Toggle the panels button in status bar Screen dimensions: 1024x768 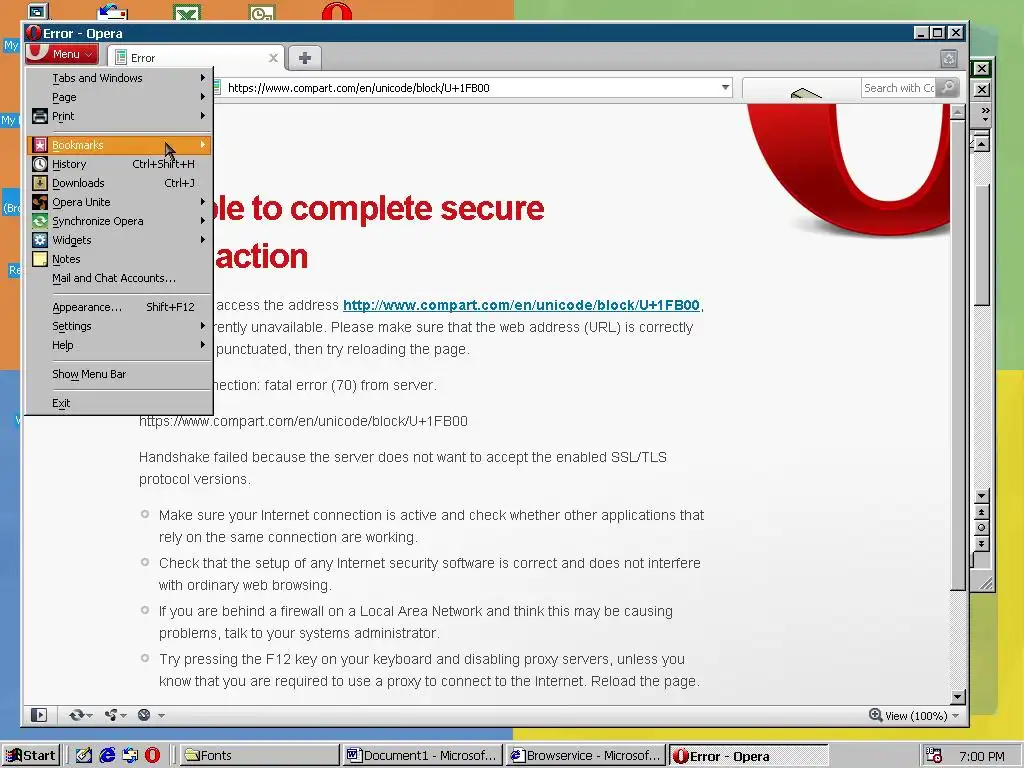pyautogui.click(x=39, y=715)
